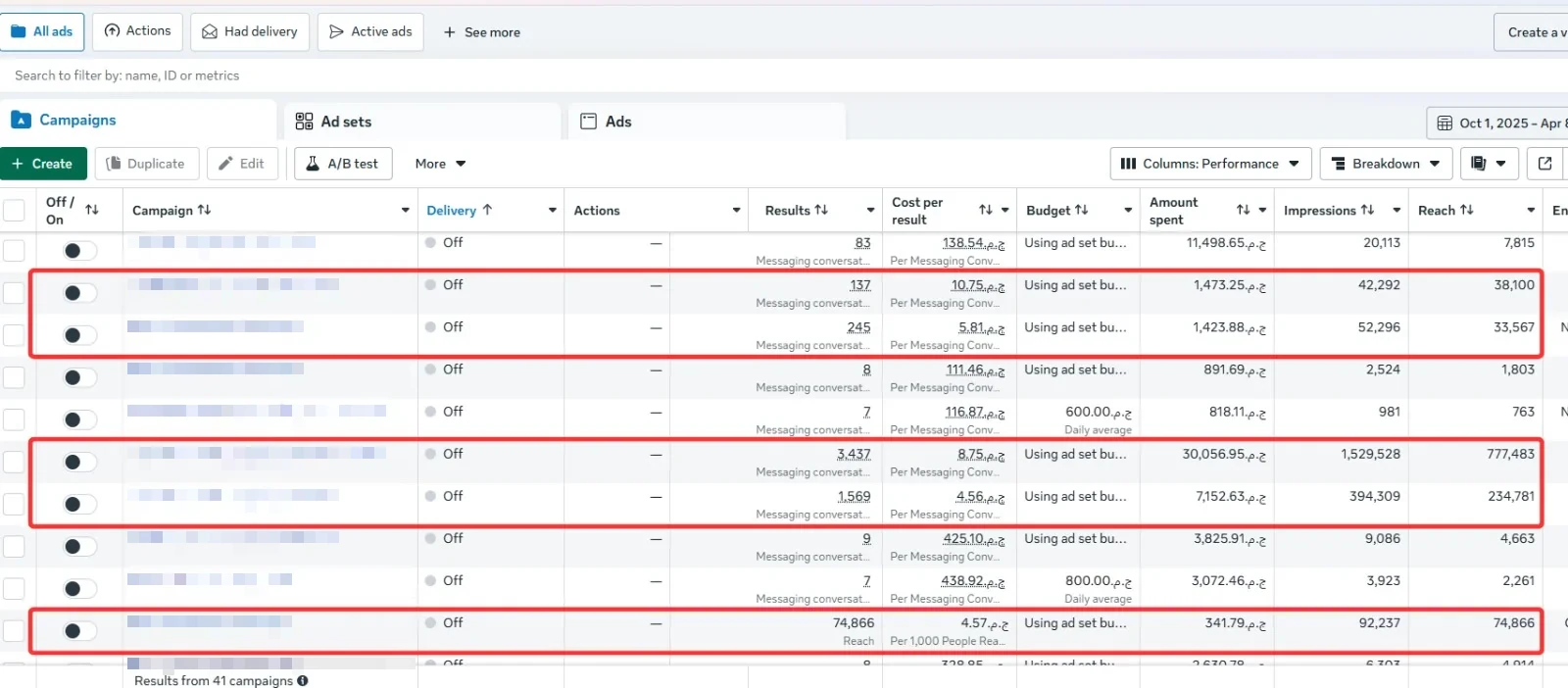Click the green Create button
Screen dimensions: 1568x688
coord(43,164)
